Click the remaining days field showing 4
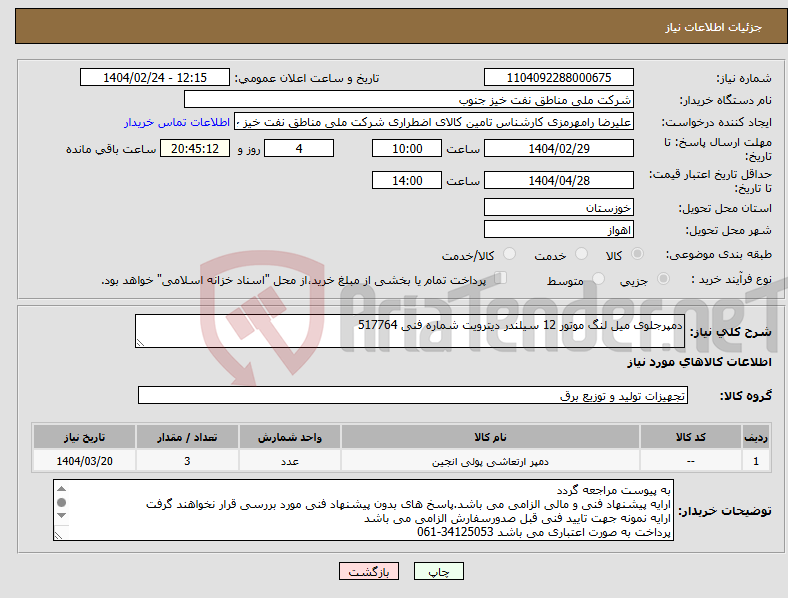Screen dimensions: 788x598 tap(299, 148)
